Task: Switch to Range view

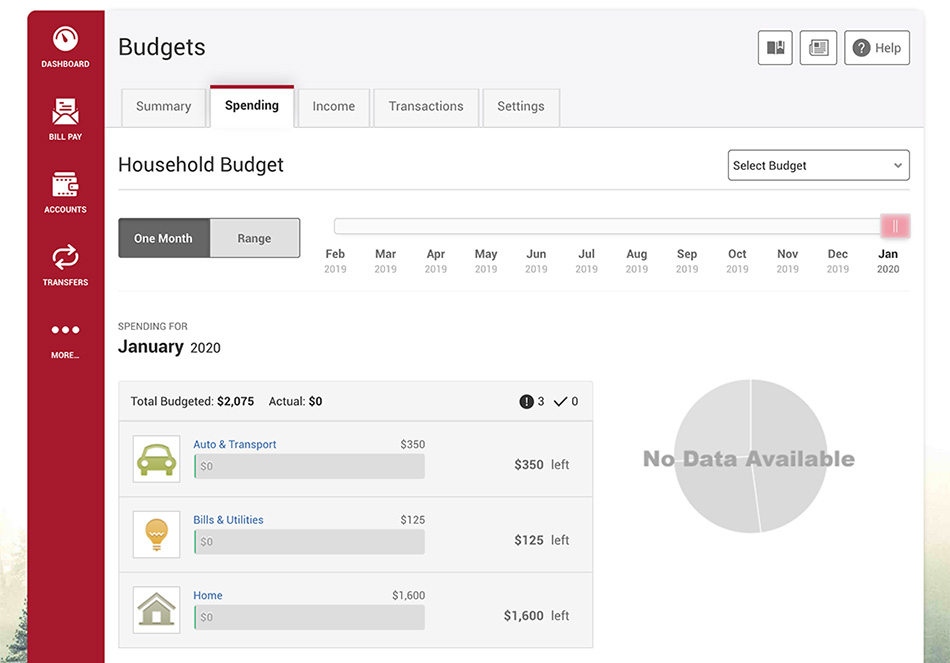Action: point(254,238)
